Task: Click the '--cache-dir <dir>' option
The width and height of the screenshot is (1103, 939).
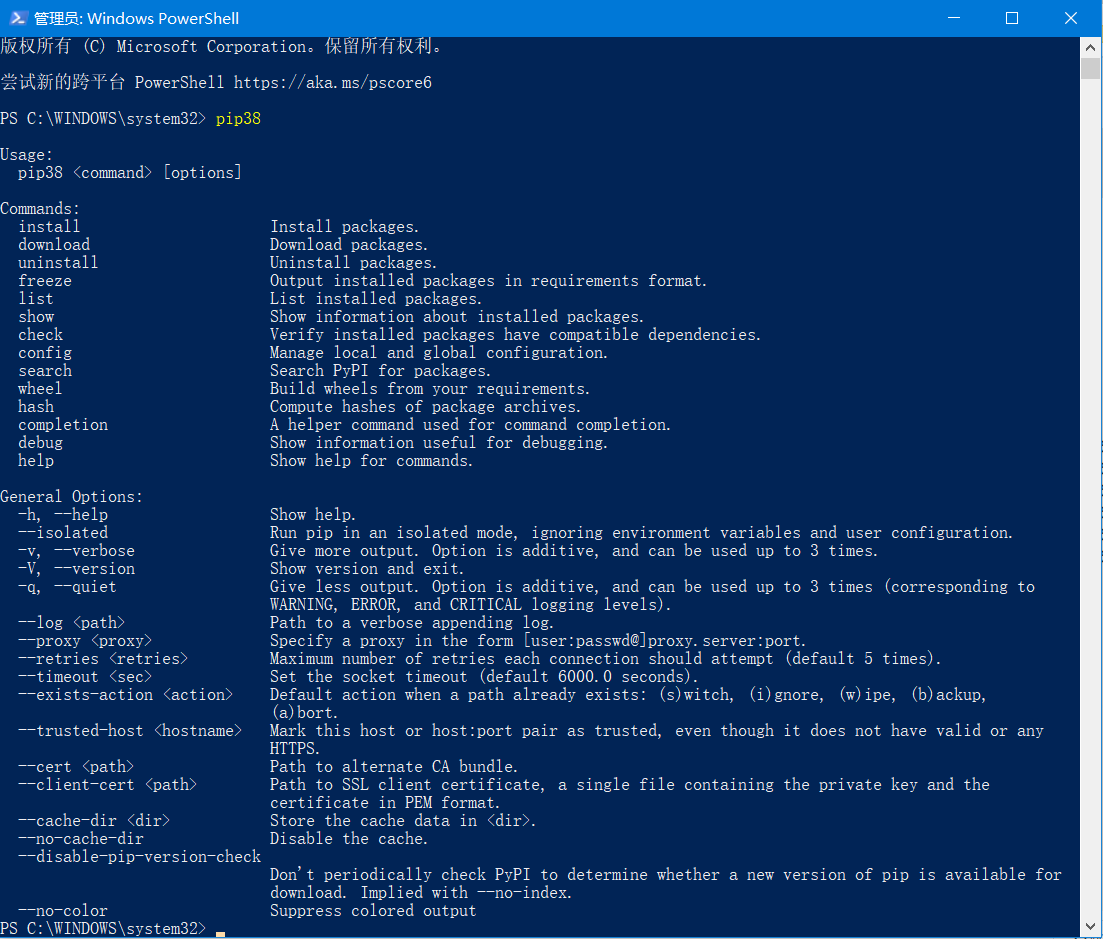Action: 94,821
